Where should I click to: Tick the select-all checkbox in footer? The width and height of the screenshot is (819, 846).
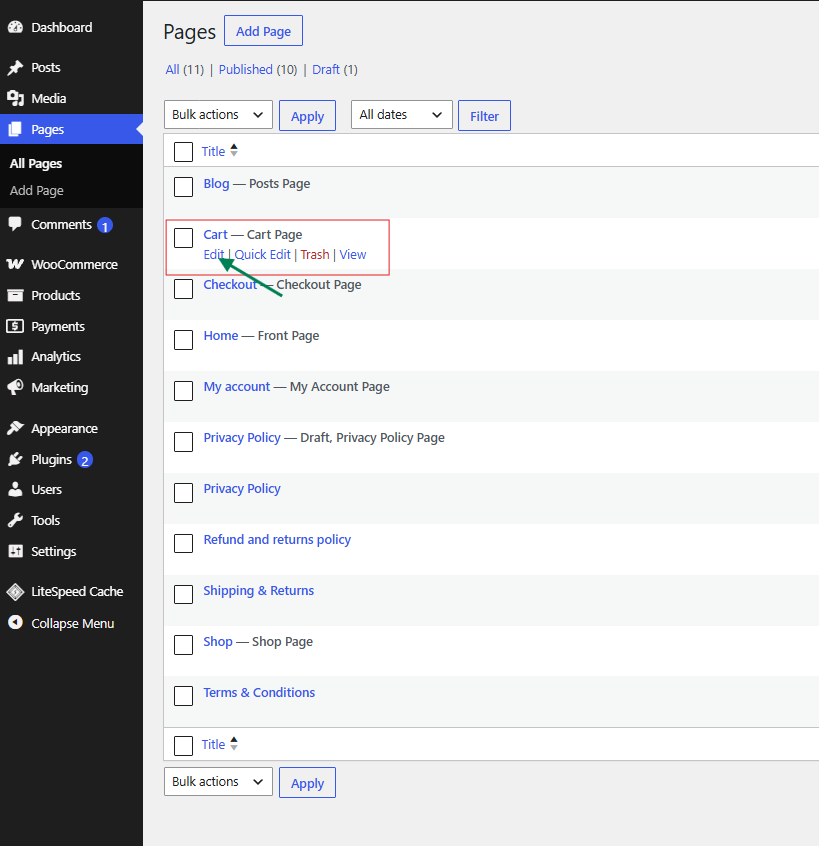click(x=183, y=746)
